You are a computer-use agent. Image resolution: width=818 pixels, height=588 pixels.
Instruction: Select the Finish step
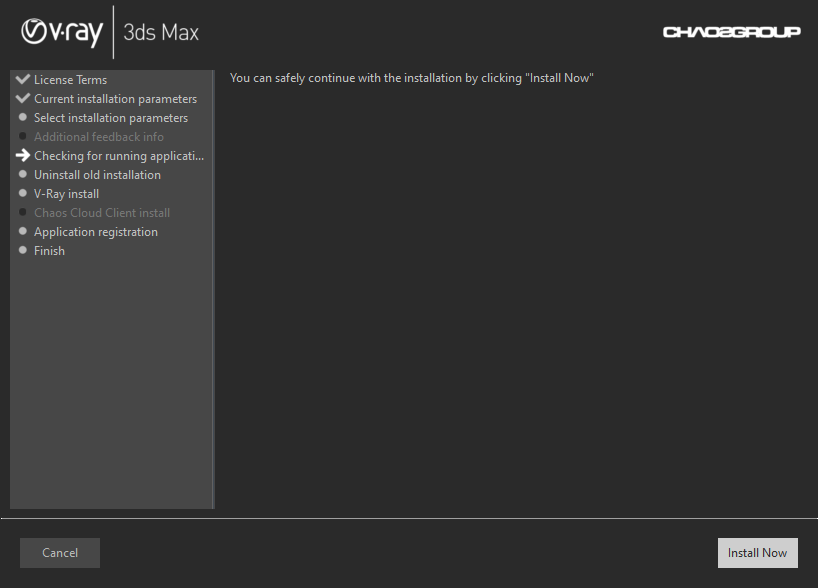(x=49, y=250)
